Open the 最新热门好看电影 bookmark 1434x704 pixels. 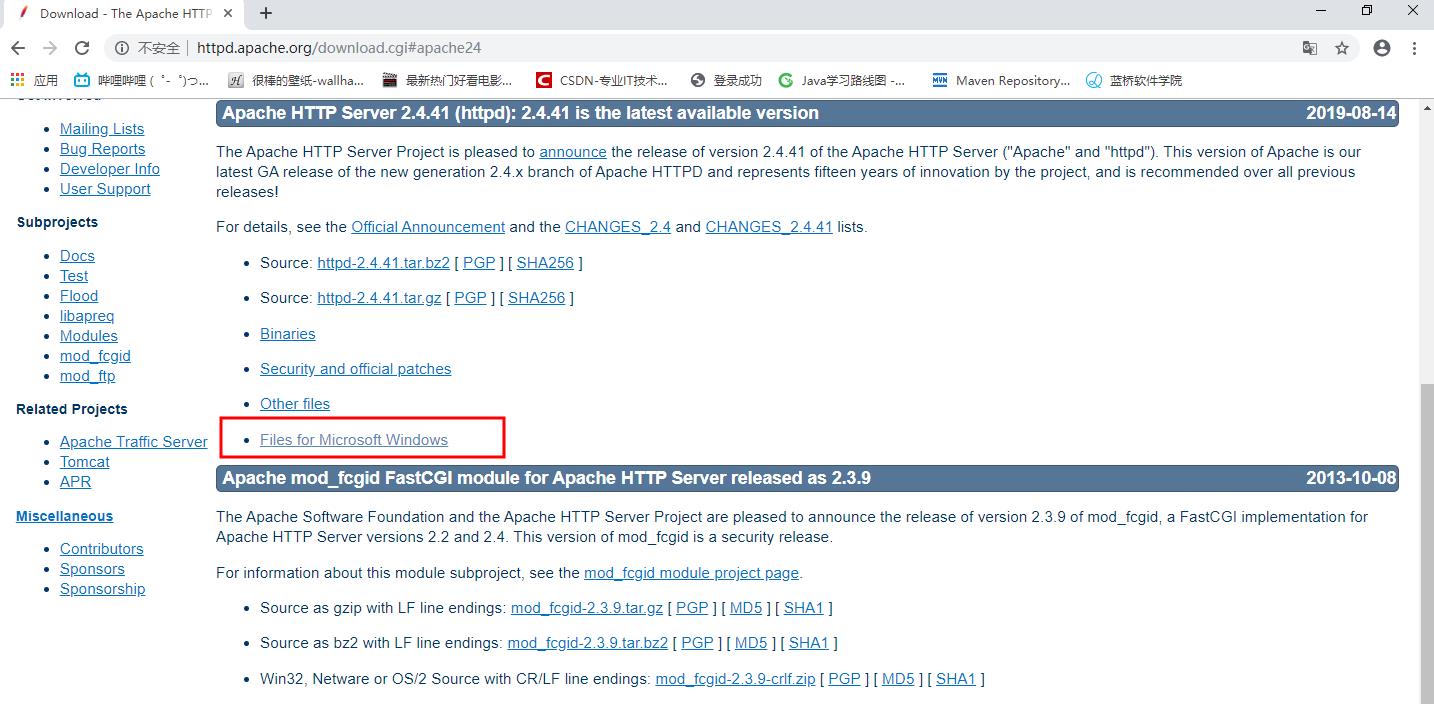[x=448, y=80]
